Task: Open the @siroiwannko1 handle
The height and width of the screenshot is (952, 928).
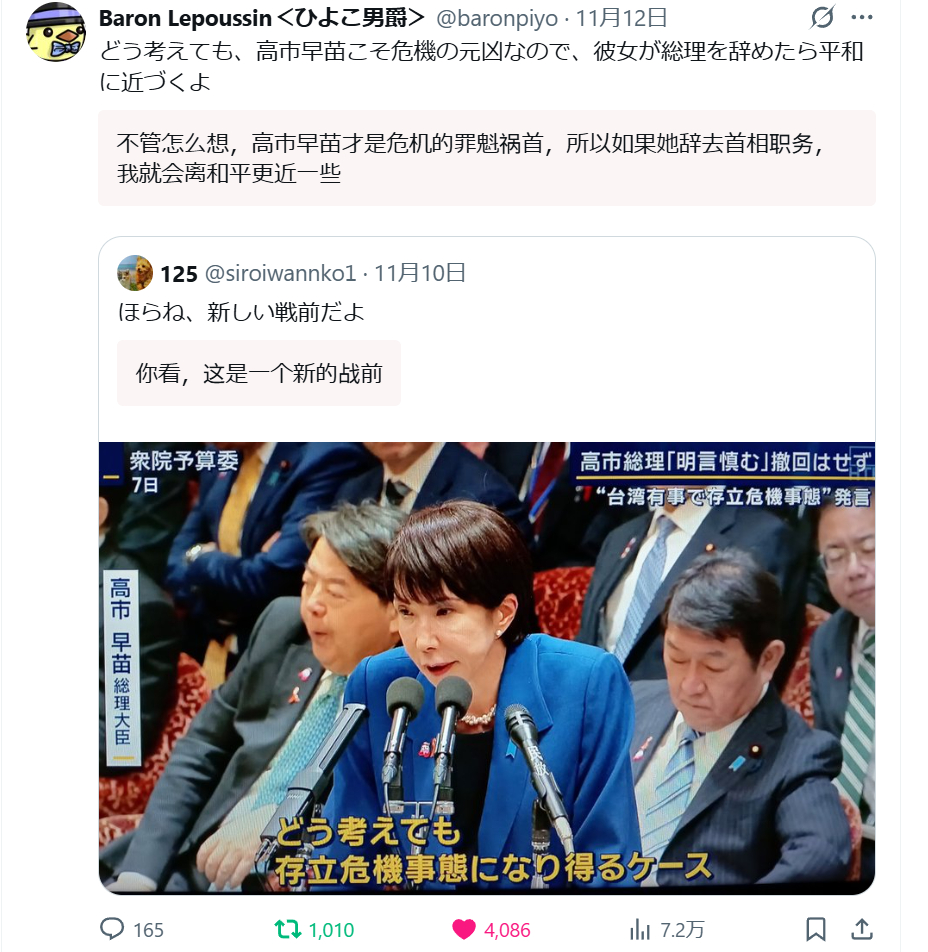Action: coord(281,273)
